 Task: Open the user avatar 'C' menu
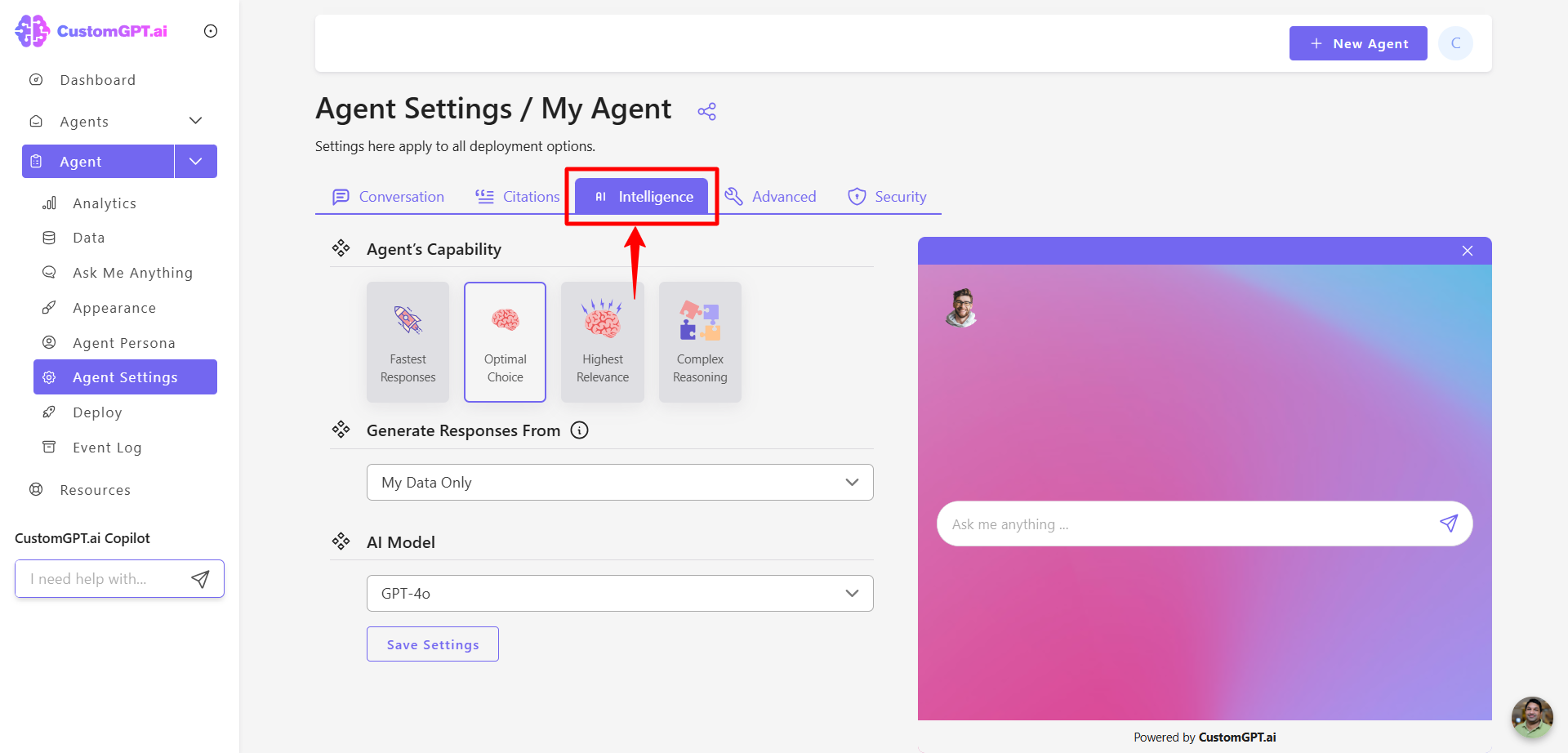click(1455, 43)
